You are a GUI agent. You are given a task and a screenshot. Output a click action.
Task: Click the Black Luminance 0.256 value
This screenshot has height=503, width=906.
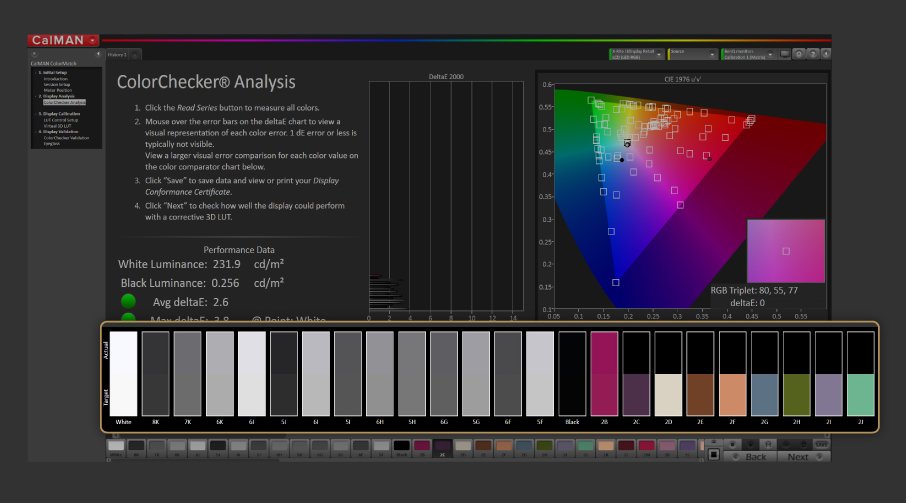(225, 283)
